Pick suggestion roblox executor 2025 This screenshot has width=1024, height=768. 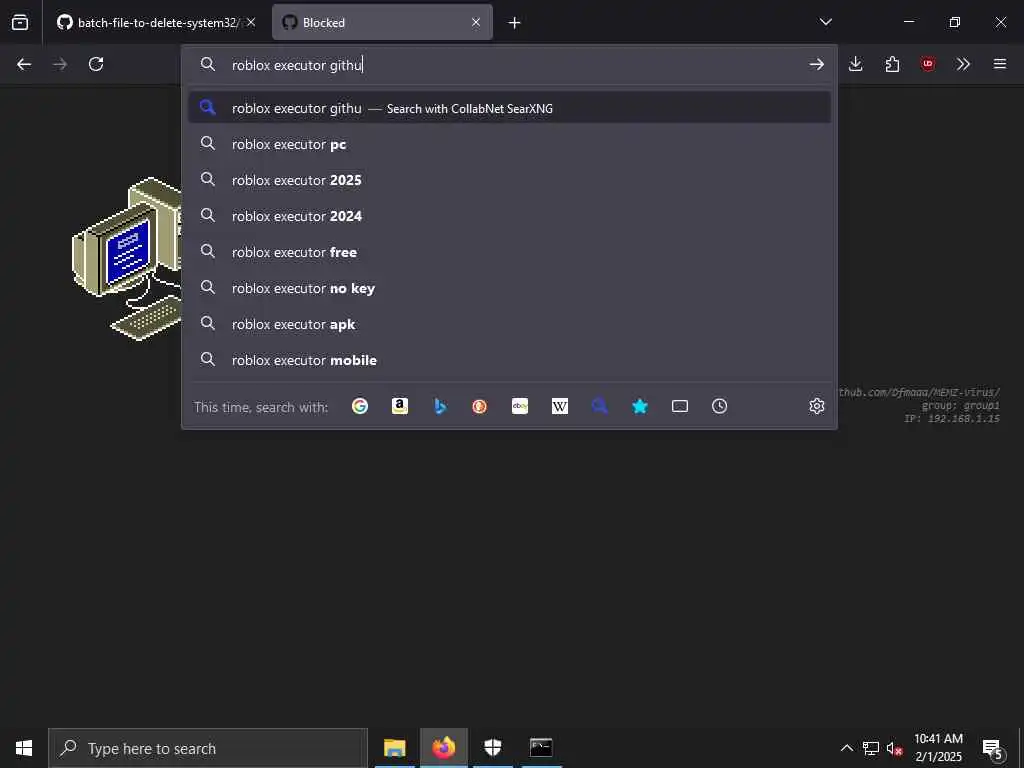509,180
